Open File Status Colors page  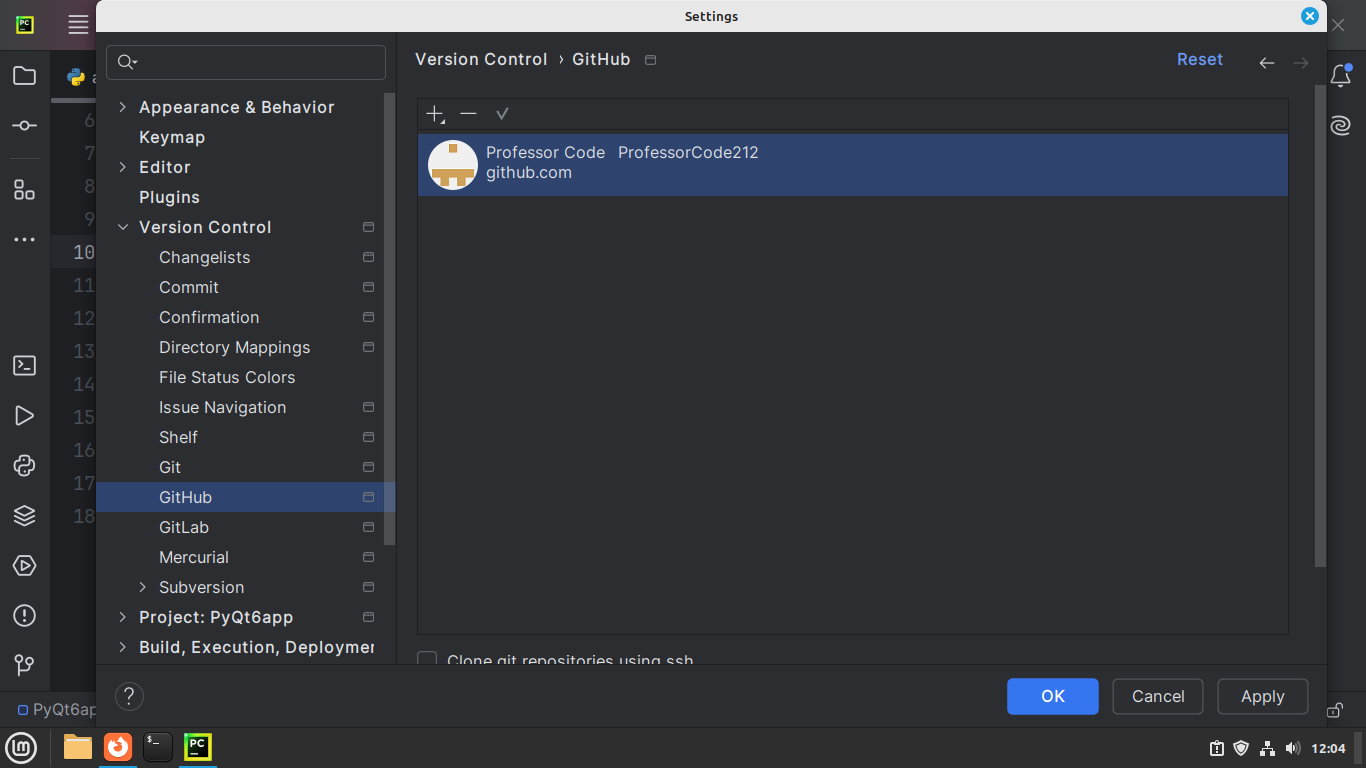[227, 377]
